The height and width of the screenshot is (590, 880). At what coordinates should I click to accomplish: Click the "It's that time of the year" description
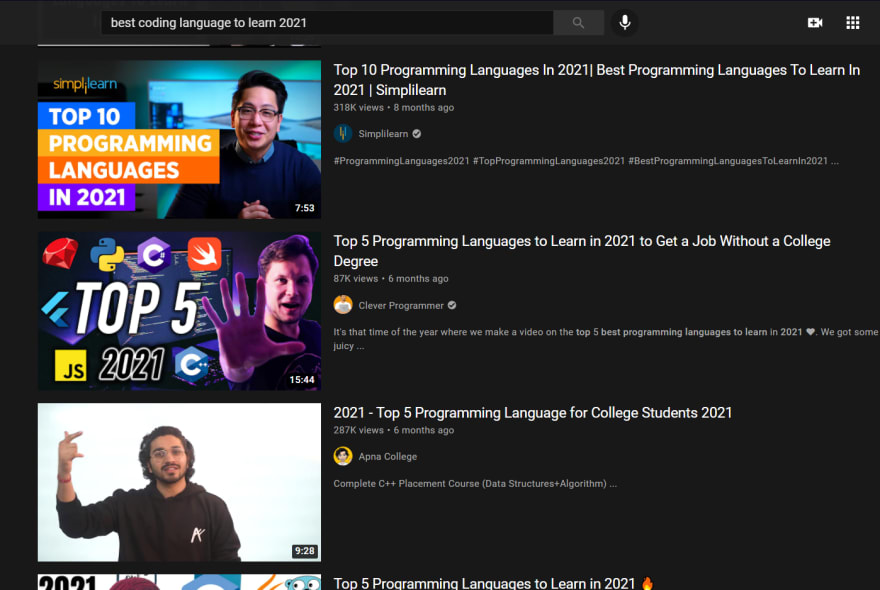tap(606, 339)
